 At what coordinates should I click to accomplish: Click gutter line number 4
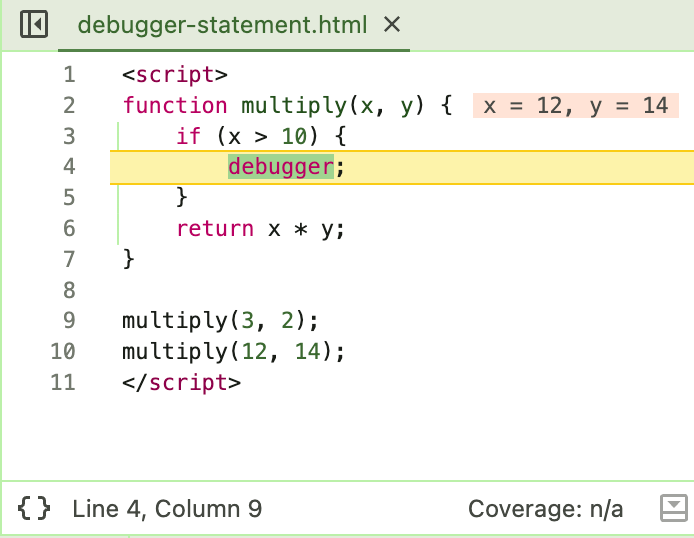point(69,167)
